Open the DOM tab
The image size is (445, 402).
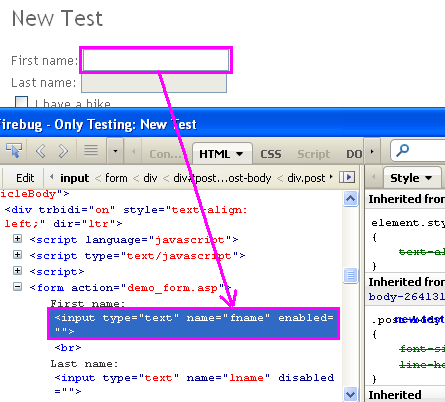point(354,154)
